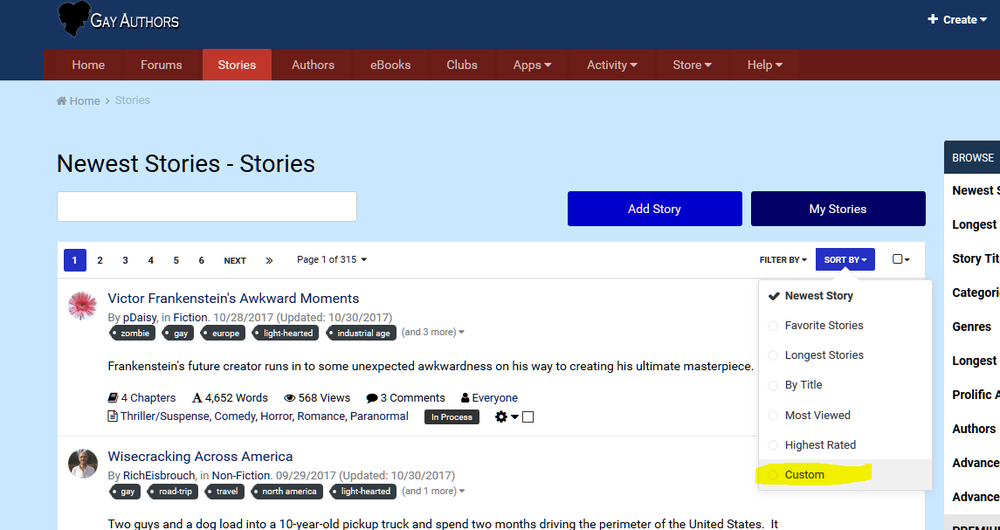Click the Gay Authors logo

click(119, 20)
